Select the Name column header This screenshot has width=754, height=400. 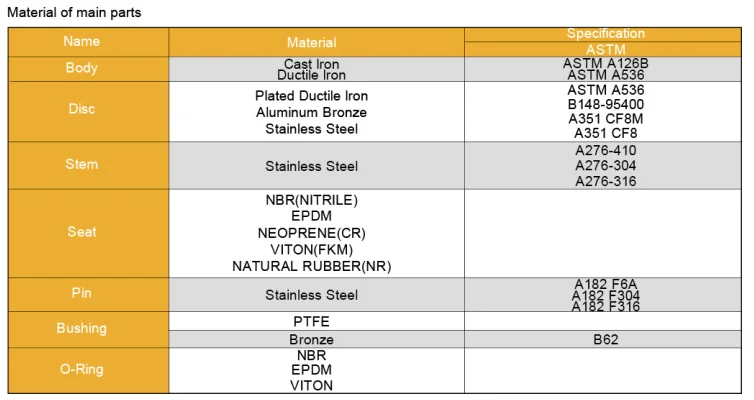click(x=82, y=42)
